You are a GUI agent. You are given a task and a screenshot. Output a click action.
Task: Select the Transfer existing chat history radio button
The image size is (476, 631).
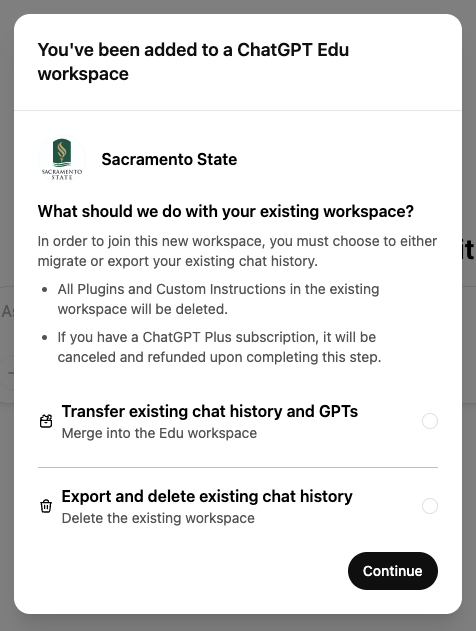point(430,421)
